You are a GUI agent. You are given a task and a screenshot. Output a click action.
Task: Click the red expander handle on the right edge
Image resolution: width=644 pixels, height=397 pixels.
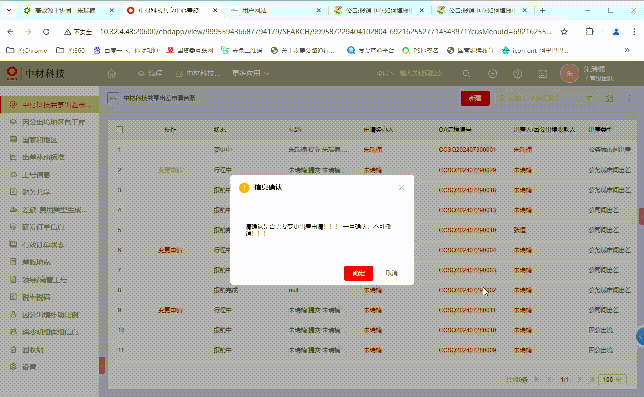(641, 216)
